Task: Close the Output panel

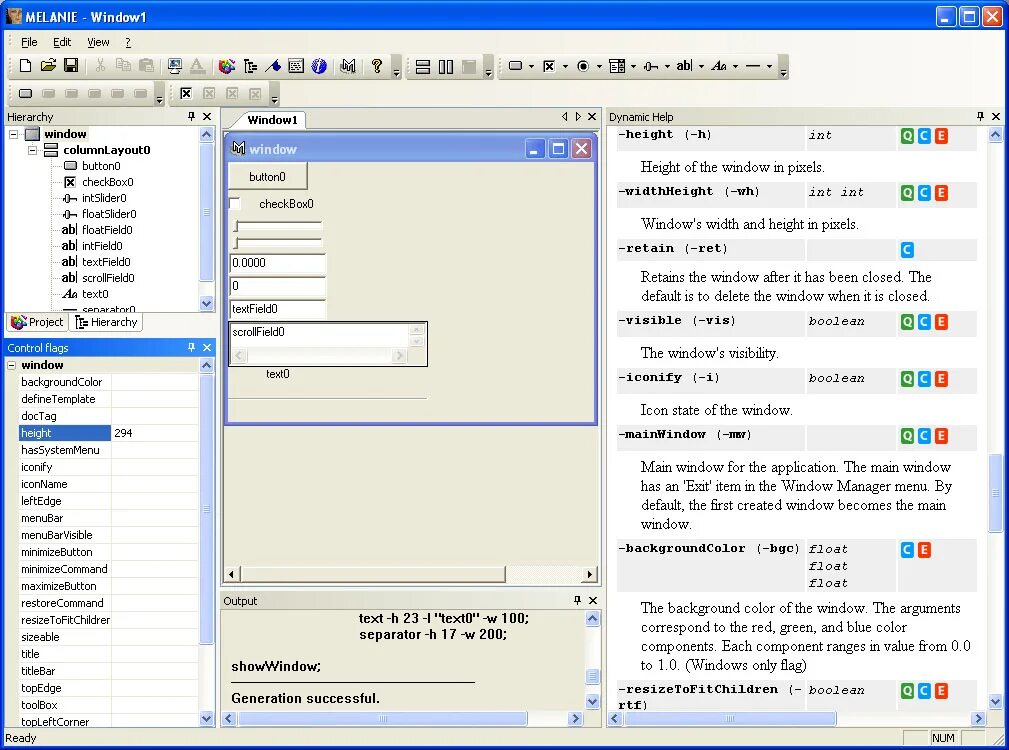Action: [x=593, y=600]
